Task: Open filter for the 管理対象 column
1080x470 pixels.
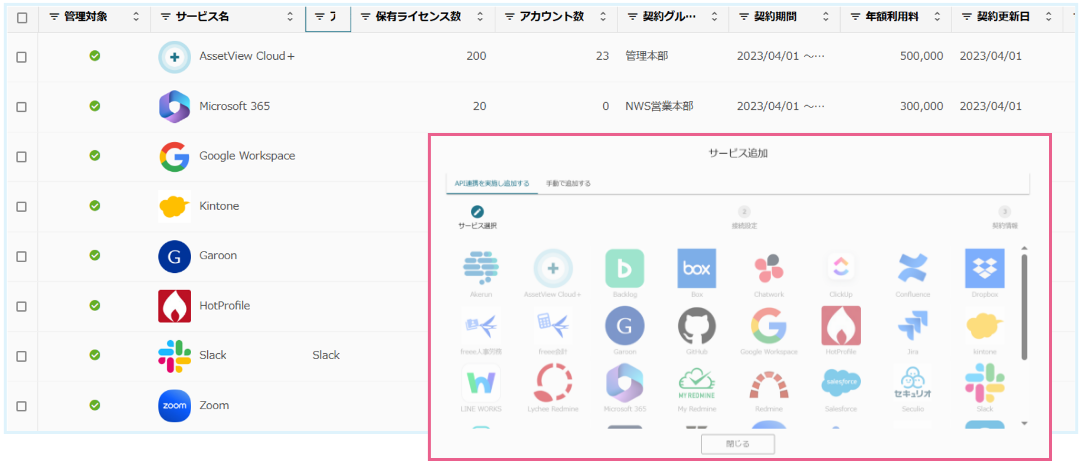Action: (54, 17)
